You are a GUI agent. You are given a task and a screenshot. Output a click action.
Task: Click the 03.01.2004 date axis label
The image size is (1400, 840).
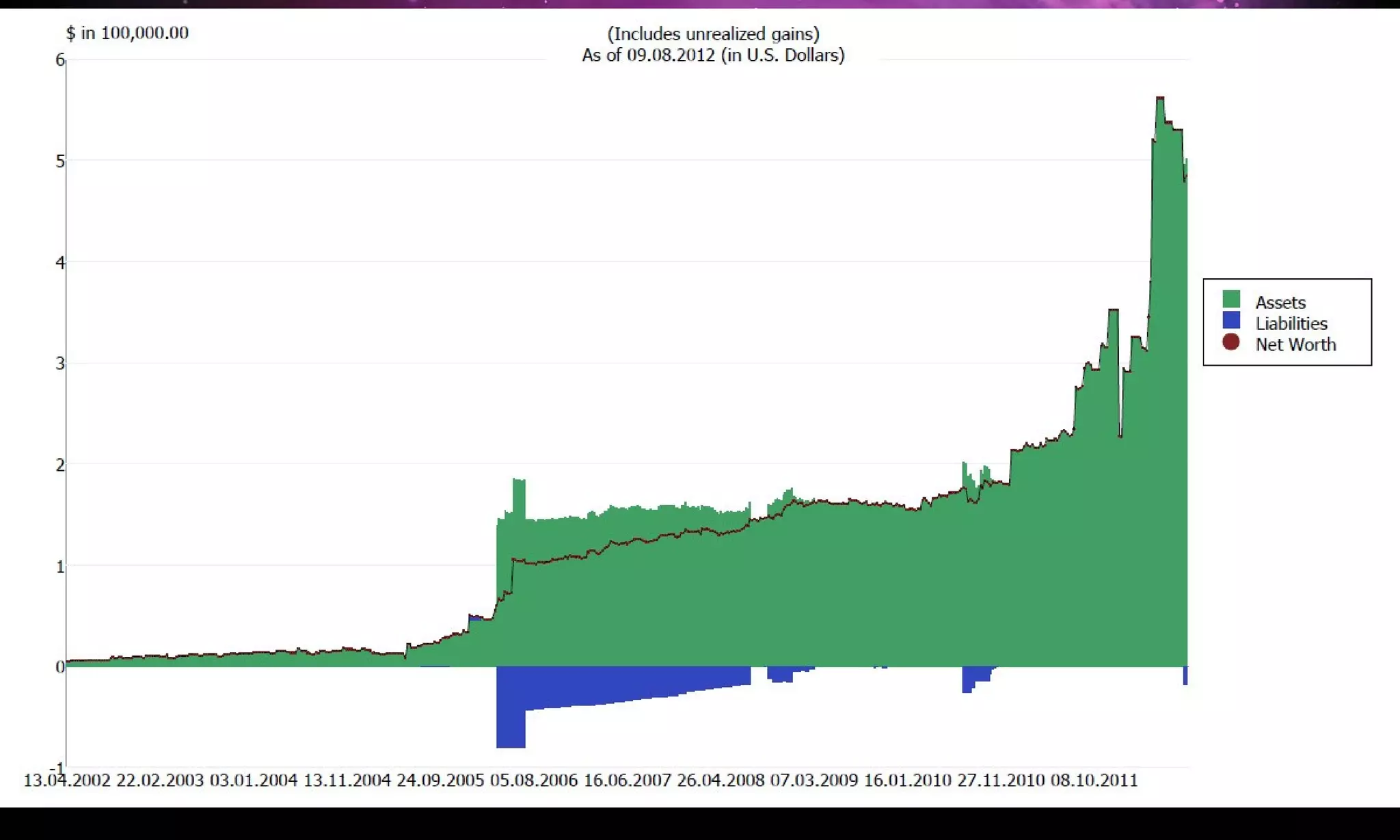point(254,781)
